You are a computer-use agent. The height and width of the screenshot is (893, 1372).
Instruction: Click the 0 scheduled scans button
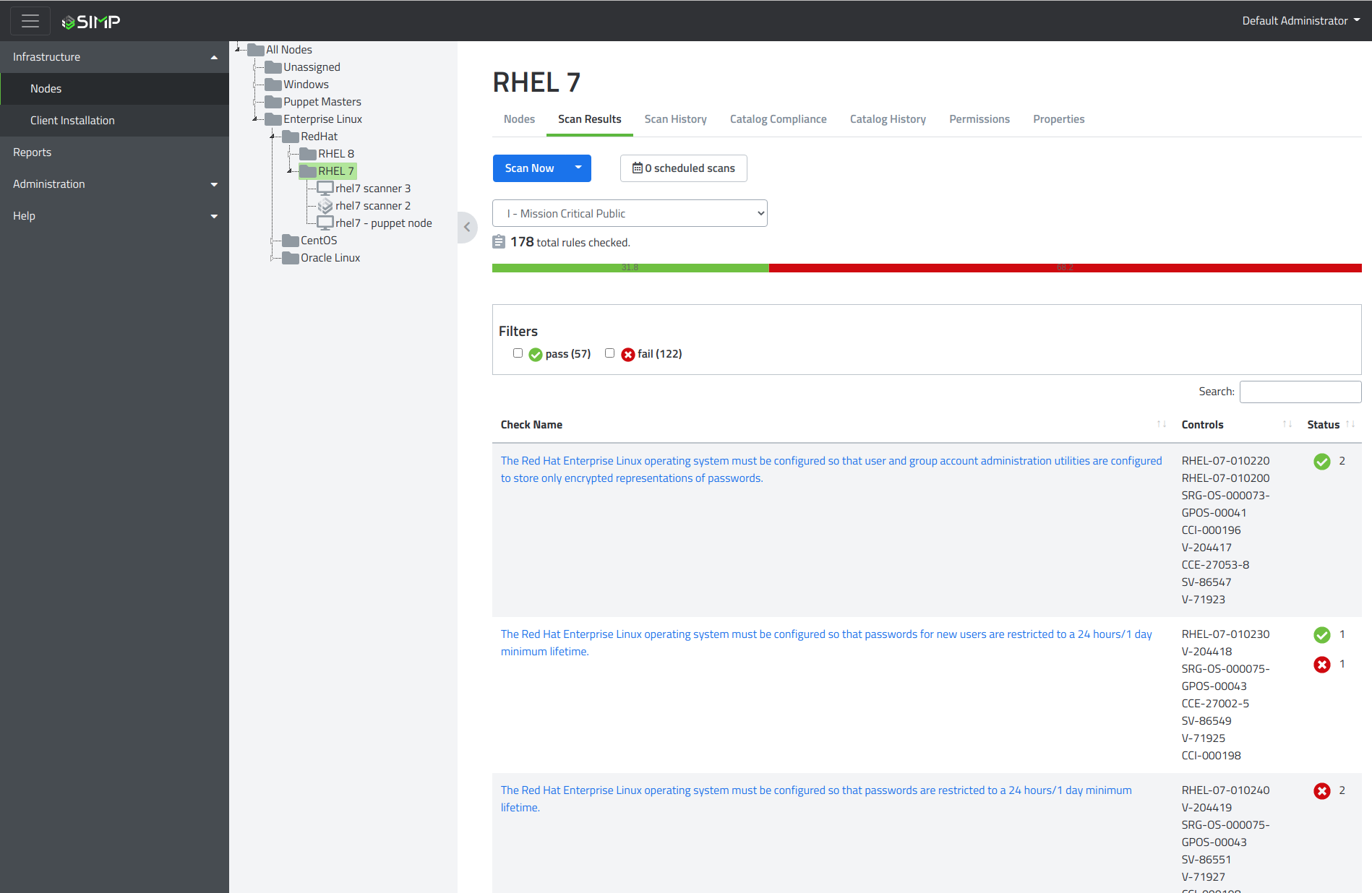point(683,168)
